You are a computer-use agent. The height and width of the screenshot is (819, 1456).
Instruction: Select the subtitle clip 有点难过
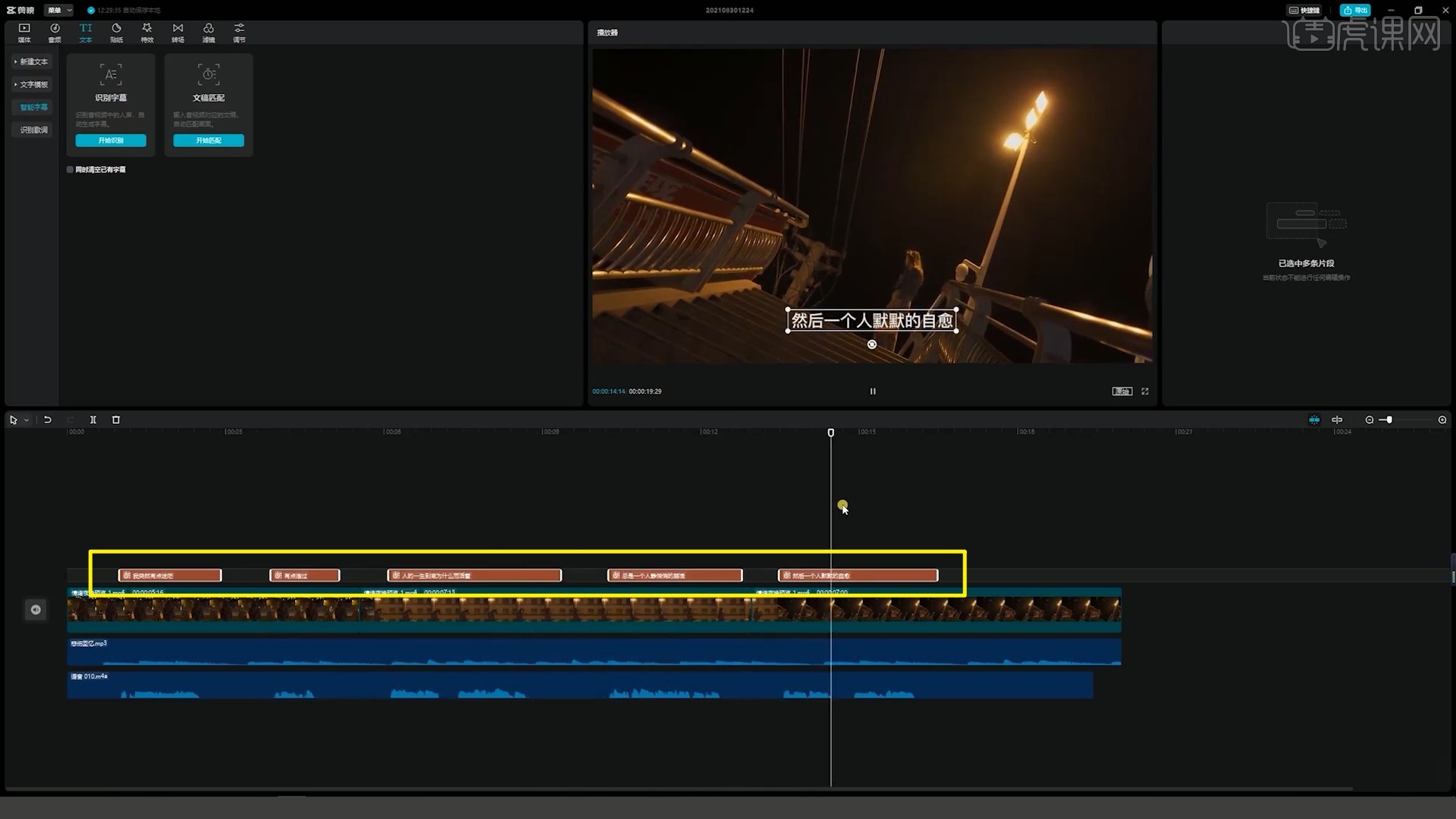click(x=305, y=576)
